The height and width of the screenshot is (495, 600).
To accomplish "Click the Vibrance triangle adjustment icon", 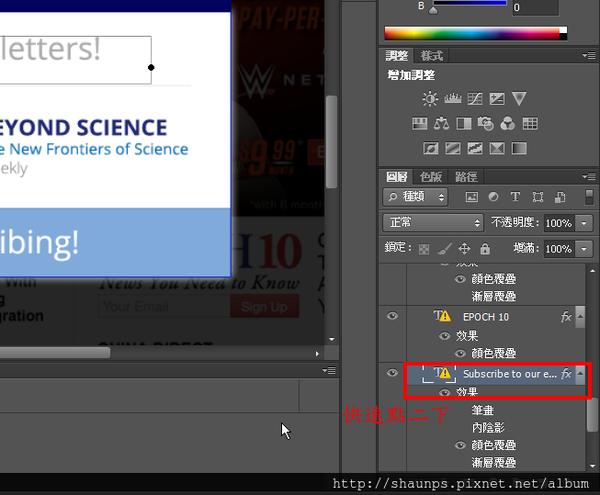I will pyautogui.click(x=519, y=99).
